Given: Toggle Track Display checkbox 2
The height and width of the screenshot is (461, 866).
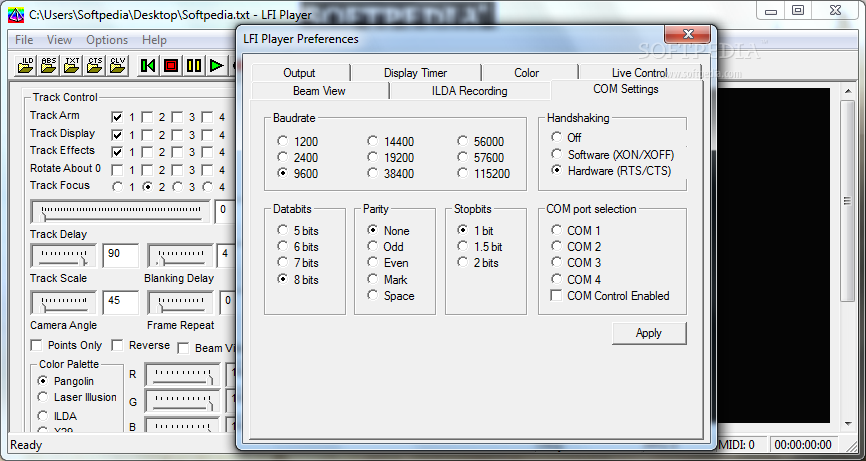Looking at the screenshot, I should tap(147, 135).
